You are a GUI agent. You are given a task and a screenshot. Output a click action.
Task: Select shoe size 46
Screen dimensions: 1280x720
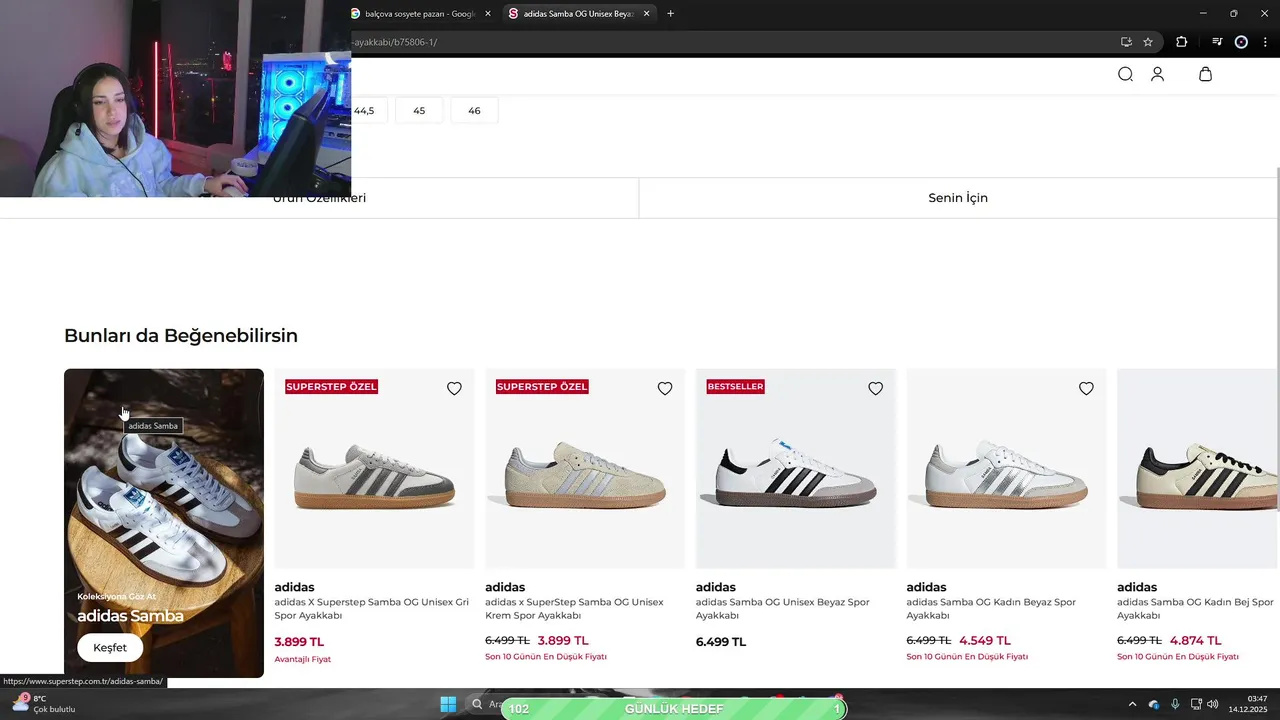pyautogui.click(x=474, y=110)
